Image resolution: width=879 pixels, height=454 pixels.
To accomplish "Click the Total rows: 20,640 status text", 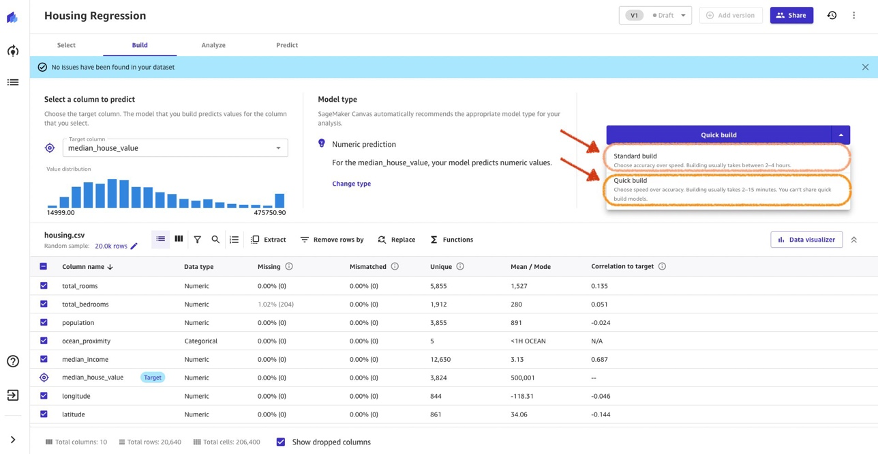I will click(x=150, y=442).
